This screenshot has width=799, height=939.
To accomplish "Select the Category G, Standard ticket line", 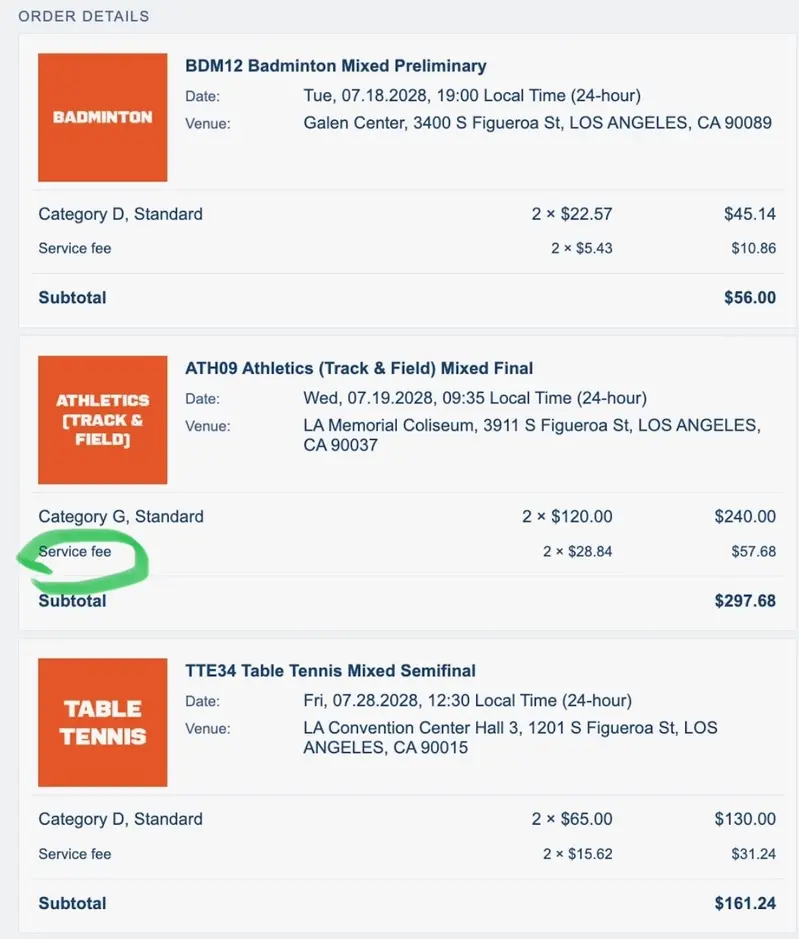I will pos(120,516).
